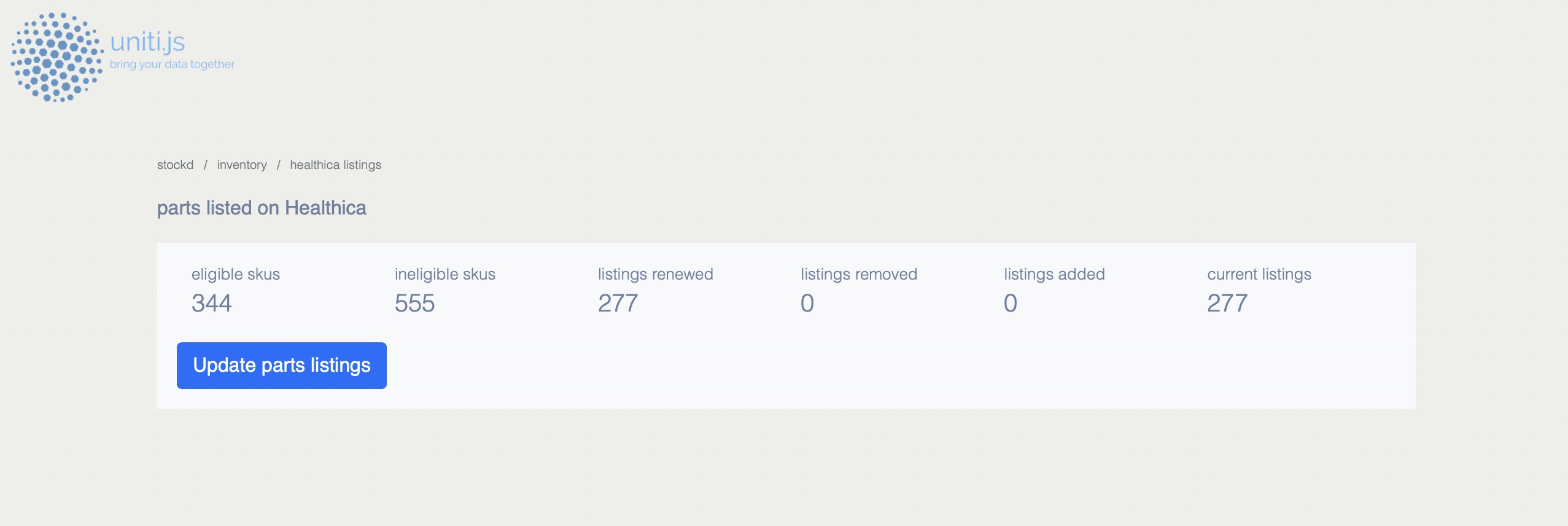Open the stockd breadcrumb link
The image size is (1568, 526).
tap(175, 165)
